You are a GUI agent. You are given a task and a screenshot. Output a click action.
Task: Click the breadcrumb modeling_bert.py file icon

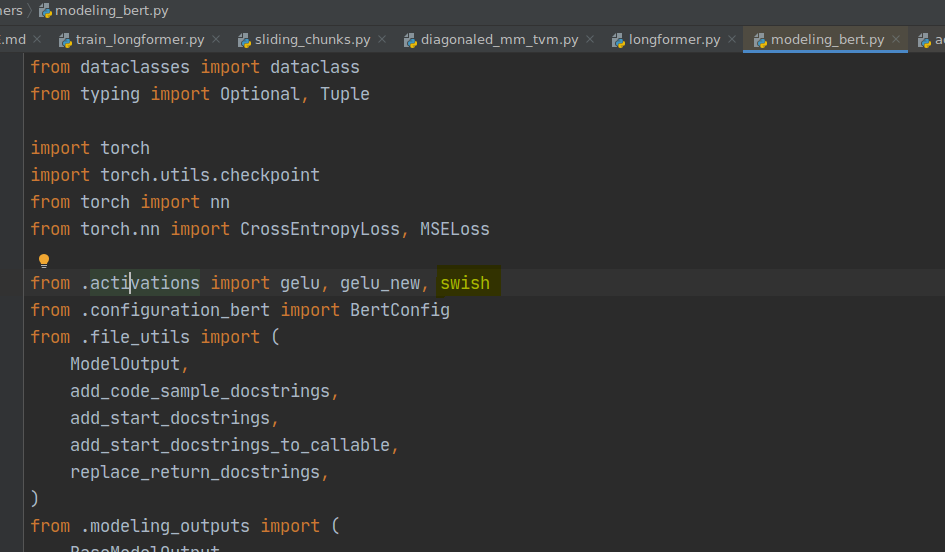pos(45,11)
